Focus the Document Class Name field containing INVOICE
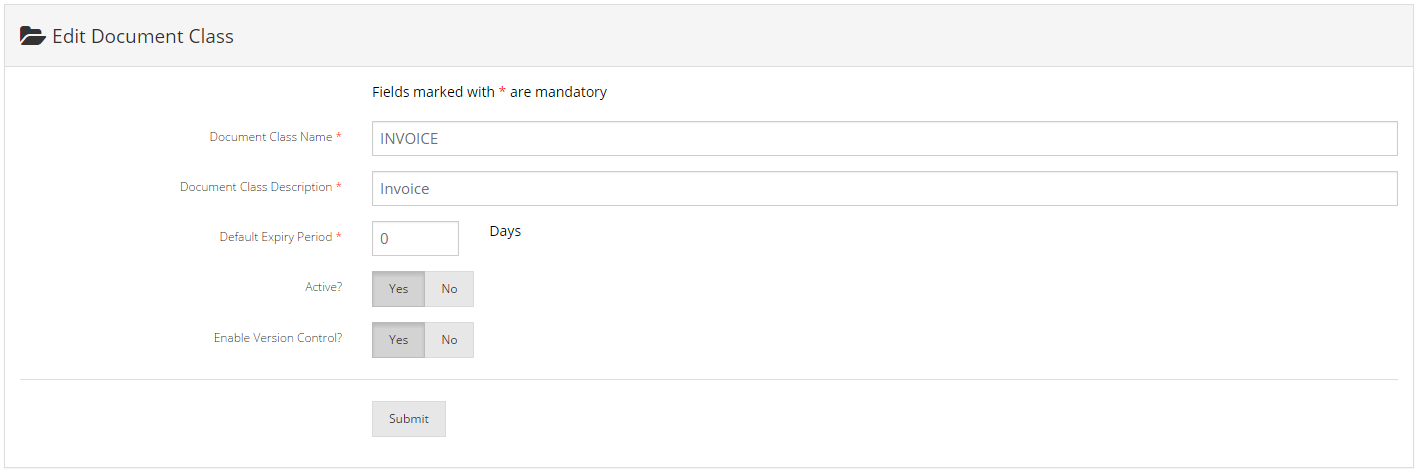 pyautogui.click(x=884, y=139)
